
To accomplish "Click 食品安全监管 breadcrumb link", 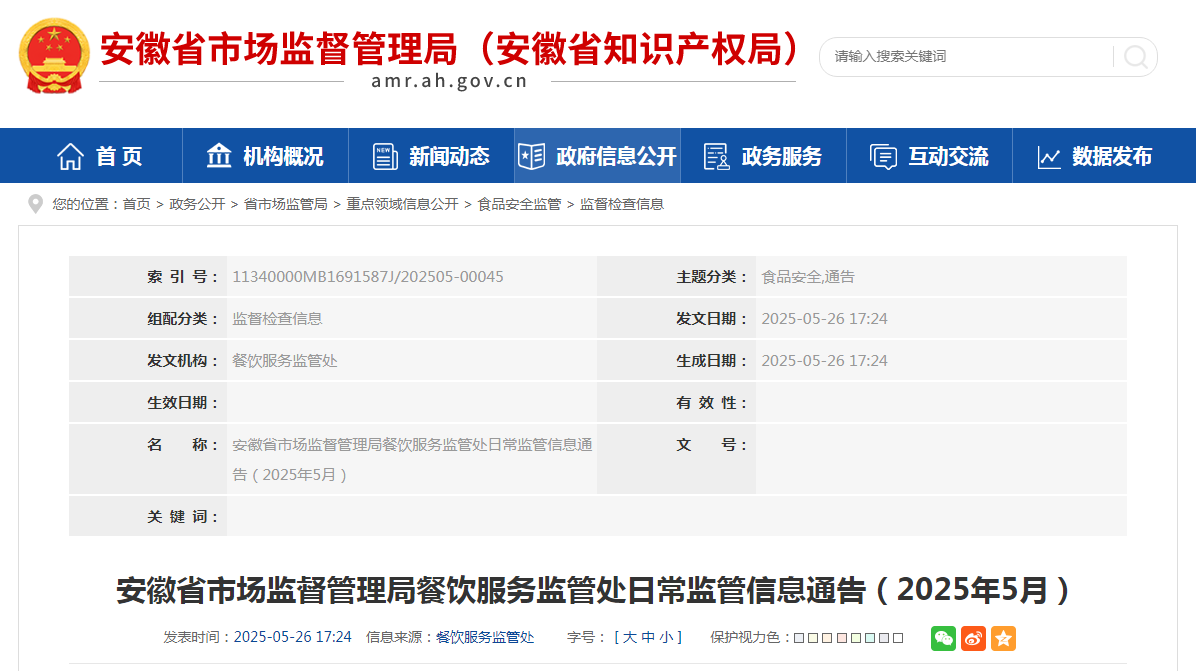I will tap(519, 204).
